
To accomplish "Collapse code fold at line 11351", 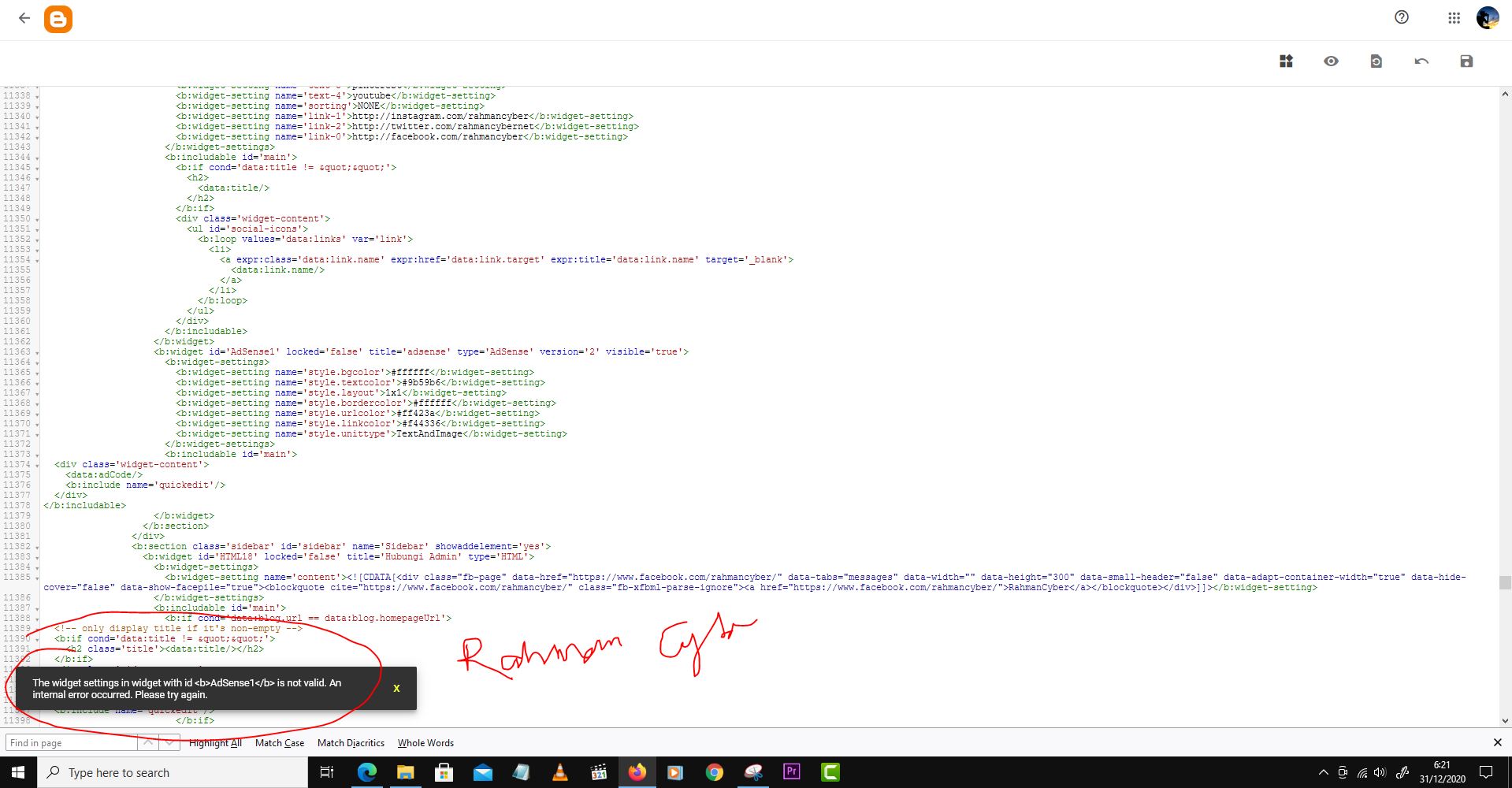I will click(37, 230).
